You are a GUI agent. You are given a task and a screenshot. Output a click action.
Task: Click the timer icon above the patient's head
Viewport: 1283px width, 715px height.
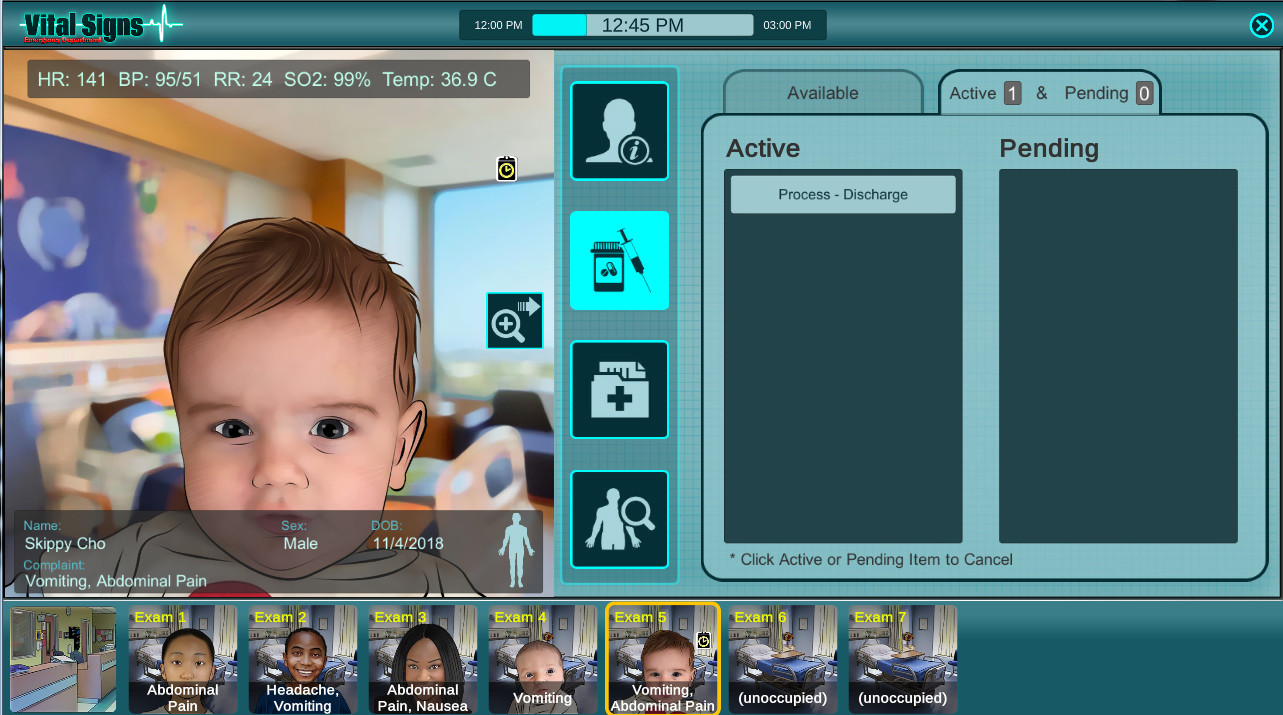[x=506, y=170]
